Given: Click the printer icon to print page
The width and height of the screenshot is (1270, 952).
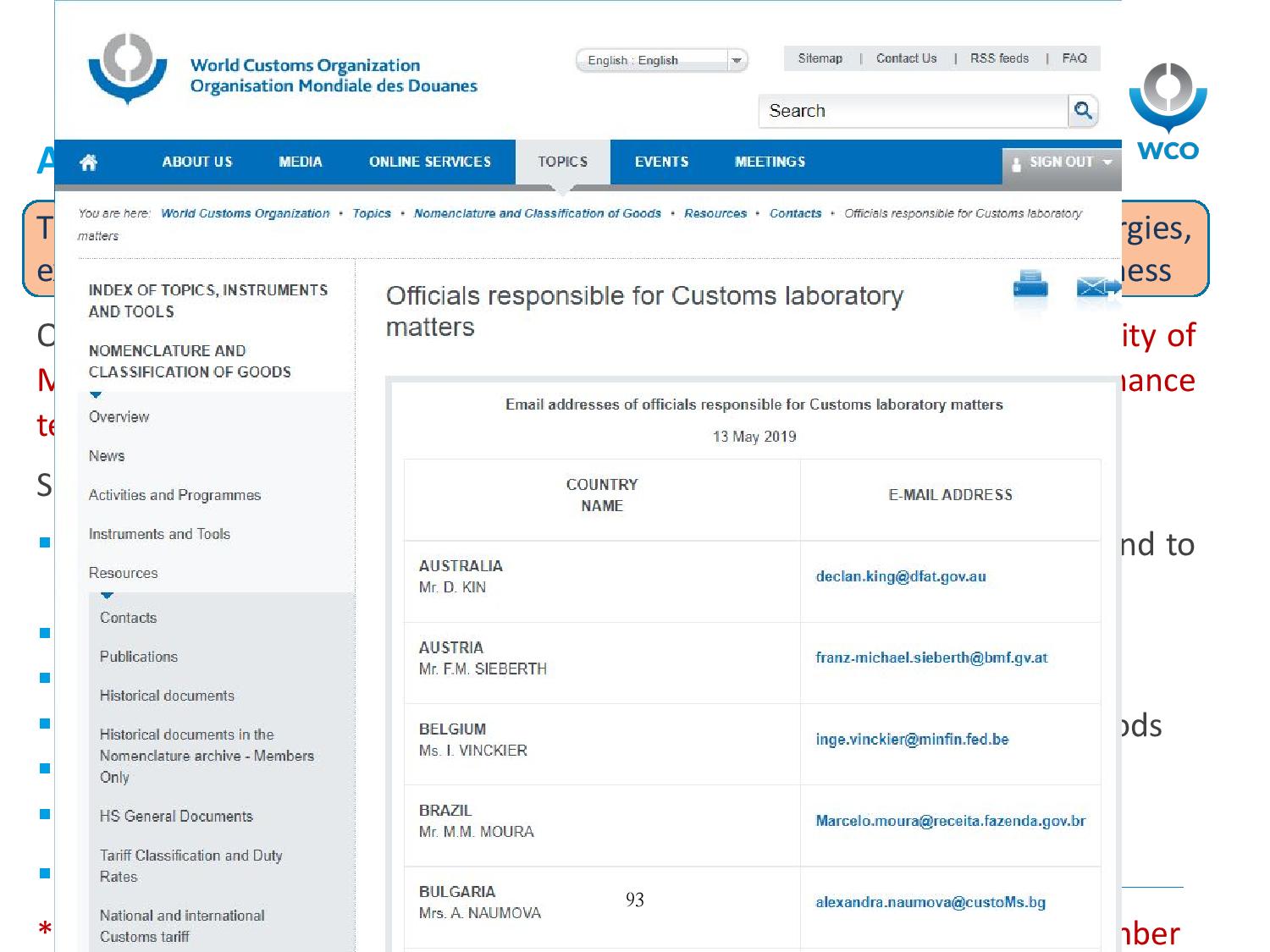Looking at the screenshot, I should [x=1030, y=285].
